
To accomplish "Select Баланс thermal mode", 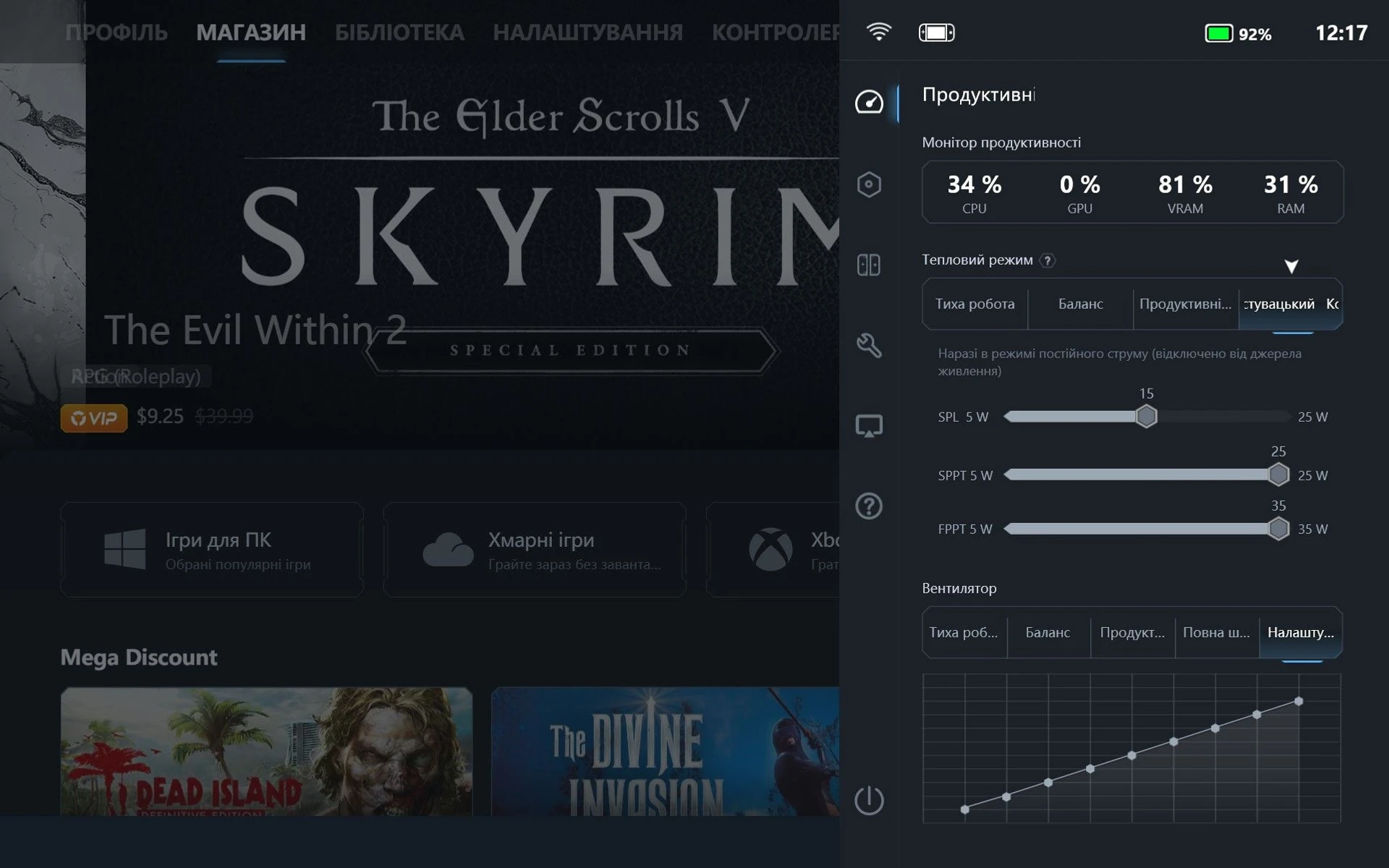I will (1081, 304).
